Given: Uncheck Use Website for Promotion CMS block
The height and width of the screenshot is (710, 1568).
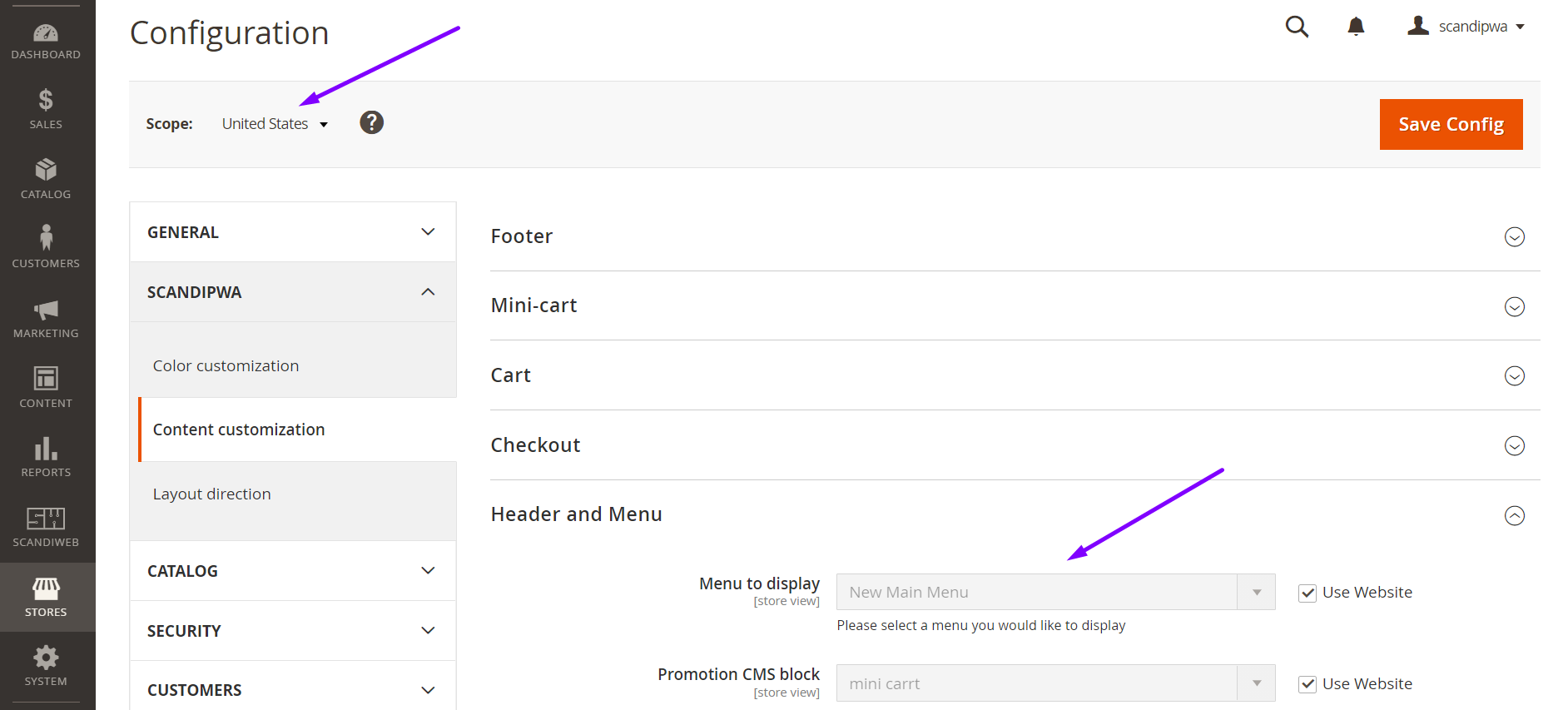Looking at the screenshot, I should coord(1307,684).
